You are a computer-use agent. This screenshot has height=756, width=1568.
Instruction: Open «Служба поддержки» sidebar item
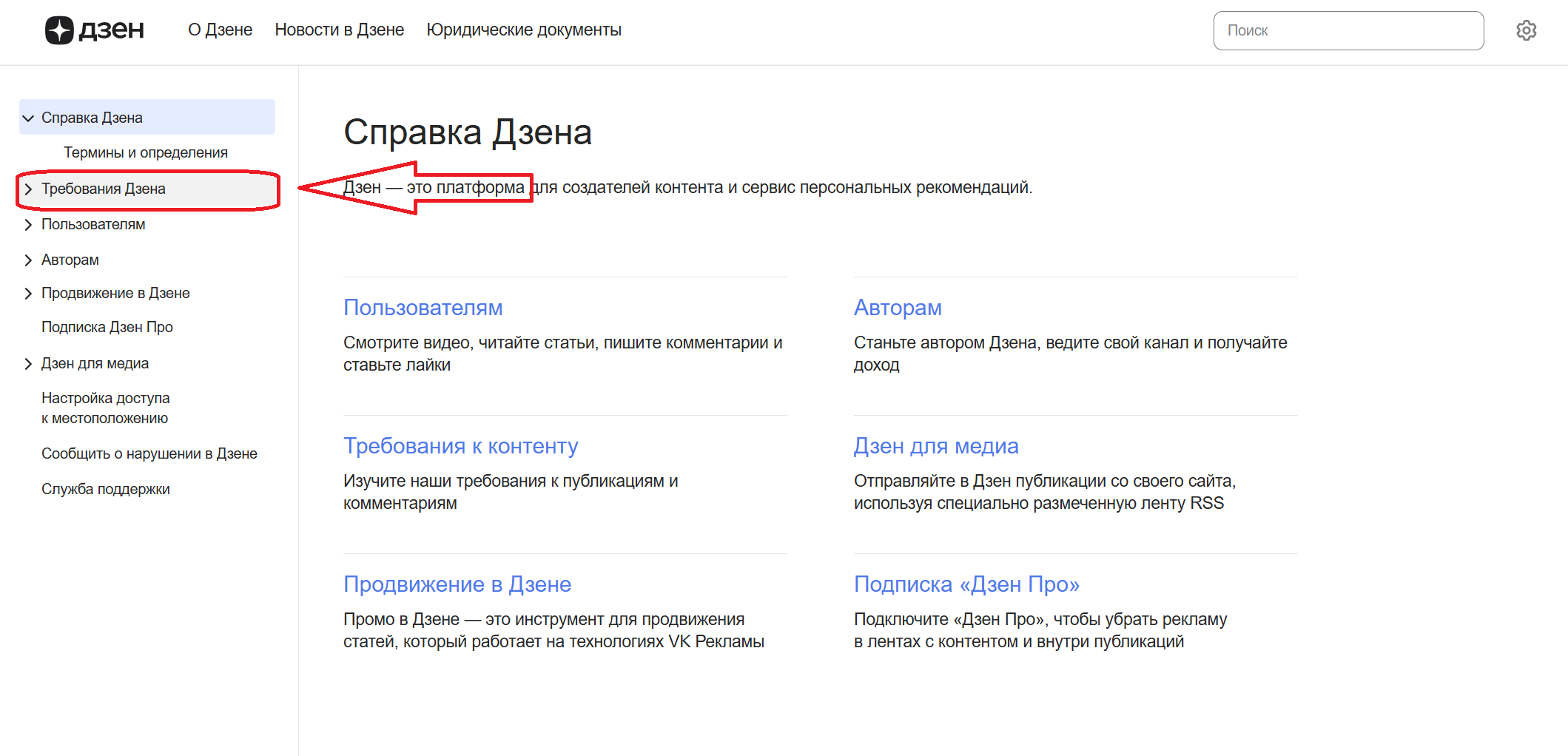pyautogui.click(x=106, y=489)
